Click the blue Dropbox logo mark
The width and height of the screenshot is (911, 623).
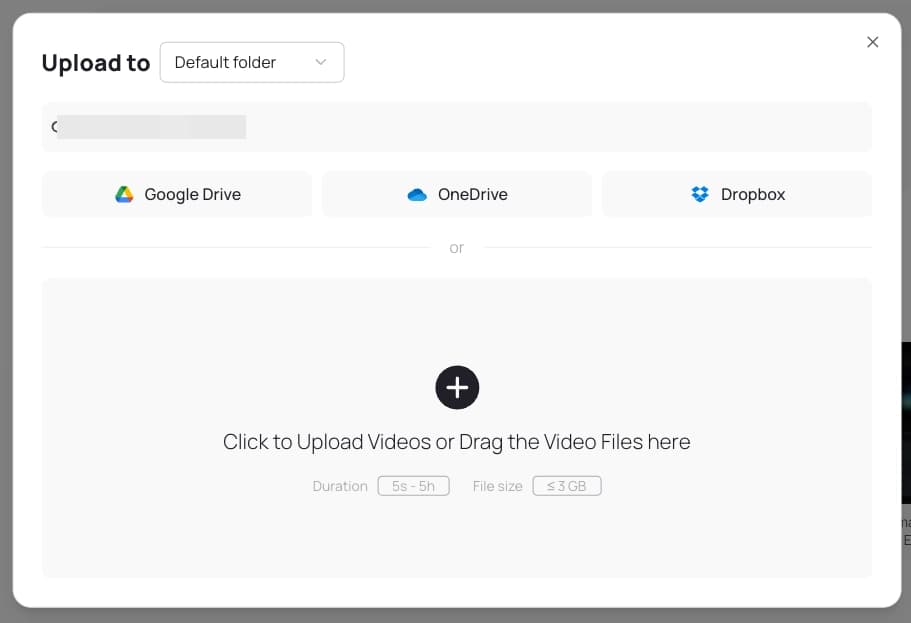pos(698,194)
